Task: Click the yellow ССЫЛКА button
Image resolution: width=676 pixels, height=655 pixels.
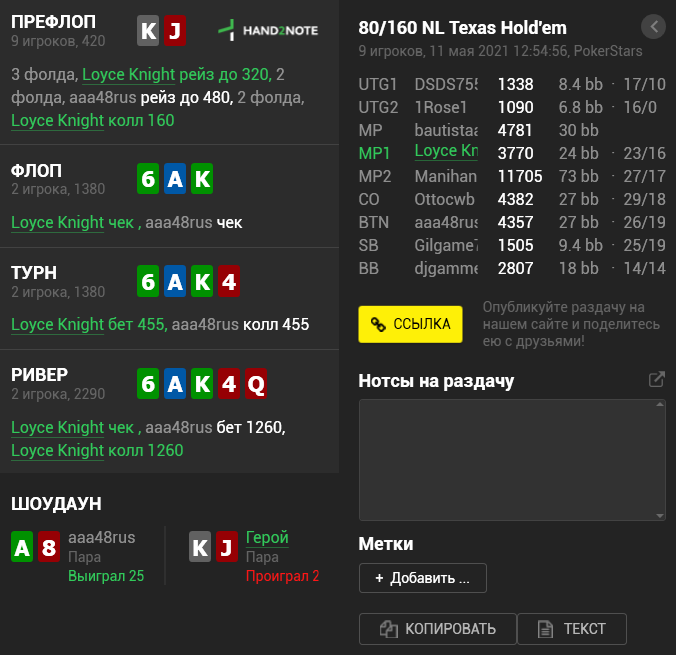Action: click(410, 324)
